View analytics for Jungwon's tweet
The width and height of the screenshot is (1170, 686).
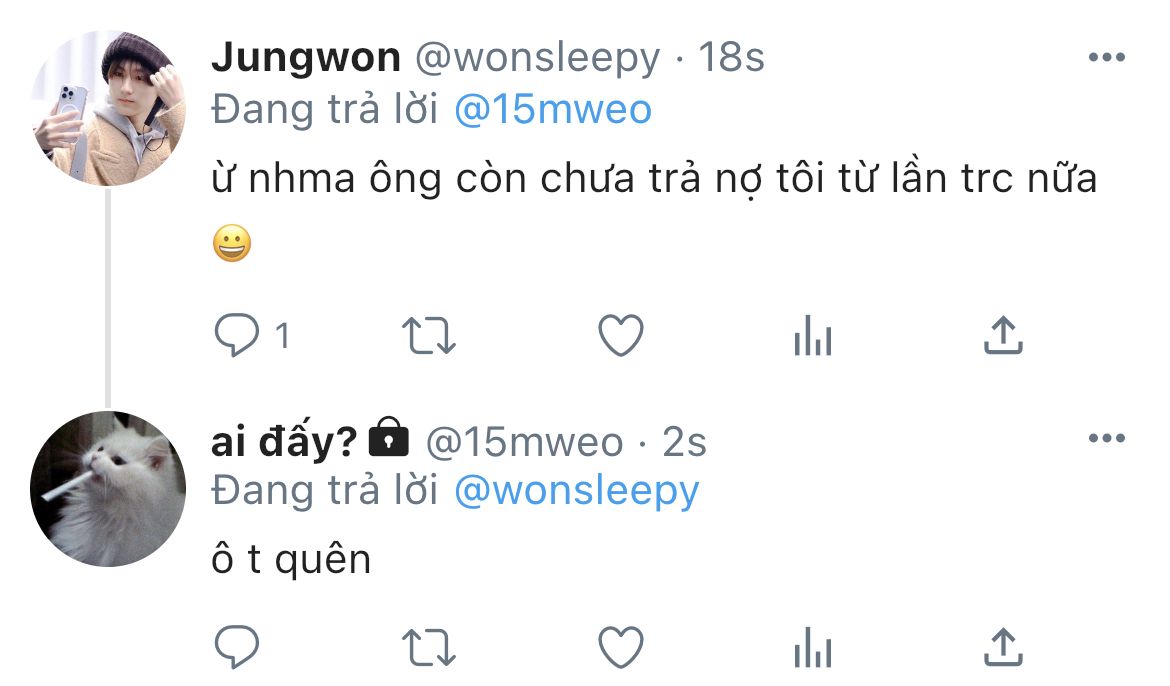(813, 334)
